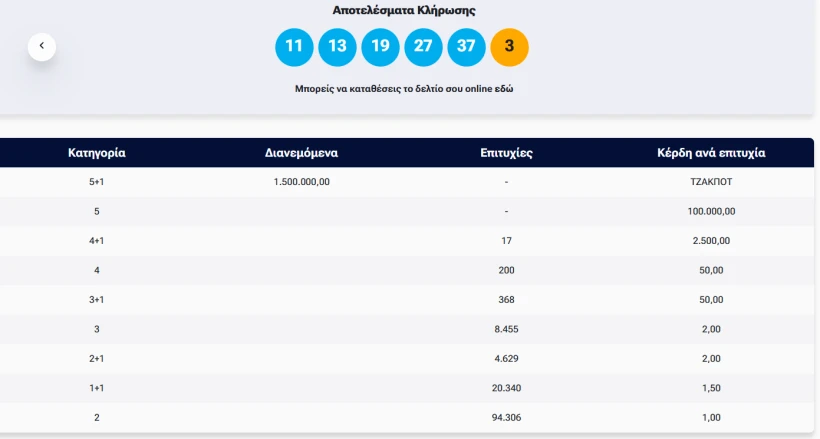Click the Αποτελέσματα Κλήρωσης heading
820x439 pixels.
coord(404,10)
